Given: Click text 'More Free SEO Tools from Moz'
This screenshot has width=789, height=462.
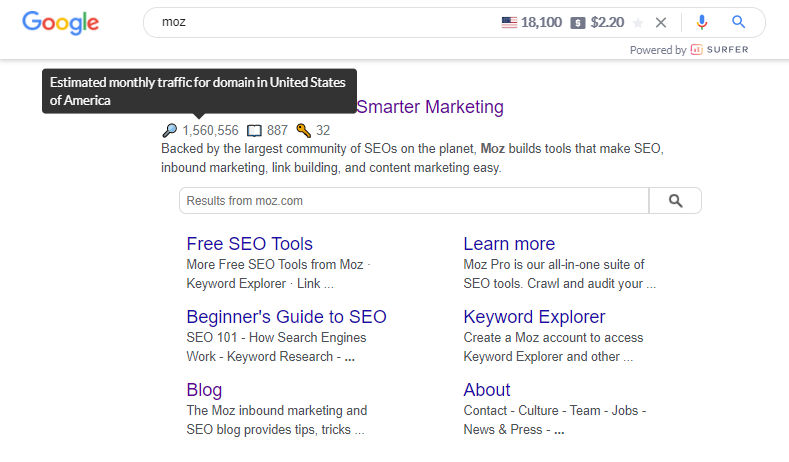Looking at the screenshot, I should 275,265.
